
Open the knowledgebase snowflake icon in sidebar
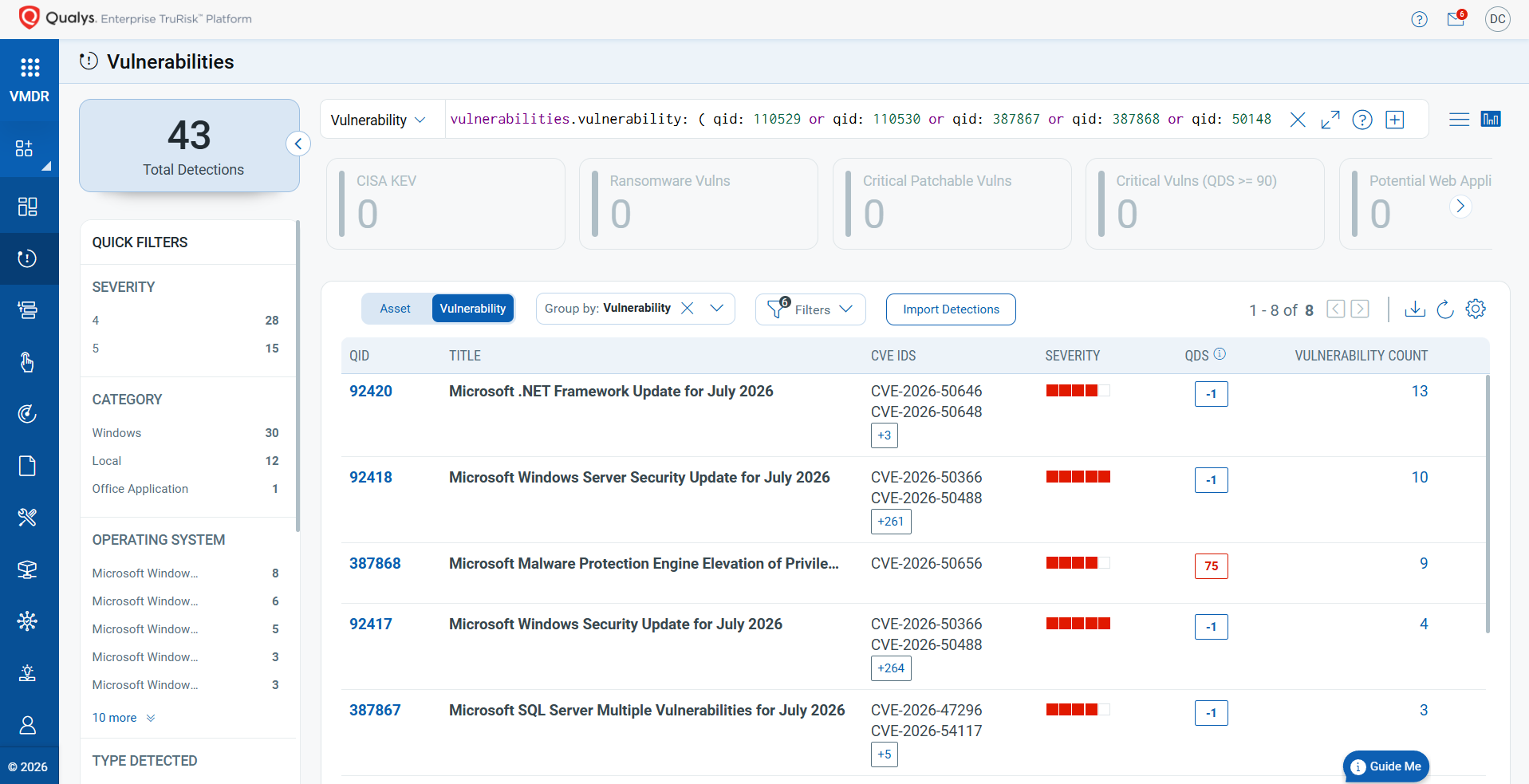pyautogui.click(x=27, y=621)
